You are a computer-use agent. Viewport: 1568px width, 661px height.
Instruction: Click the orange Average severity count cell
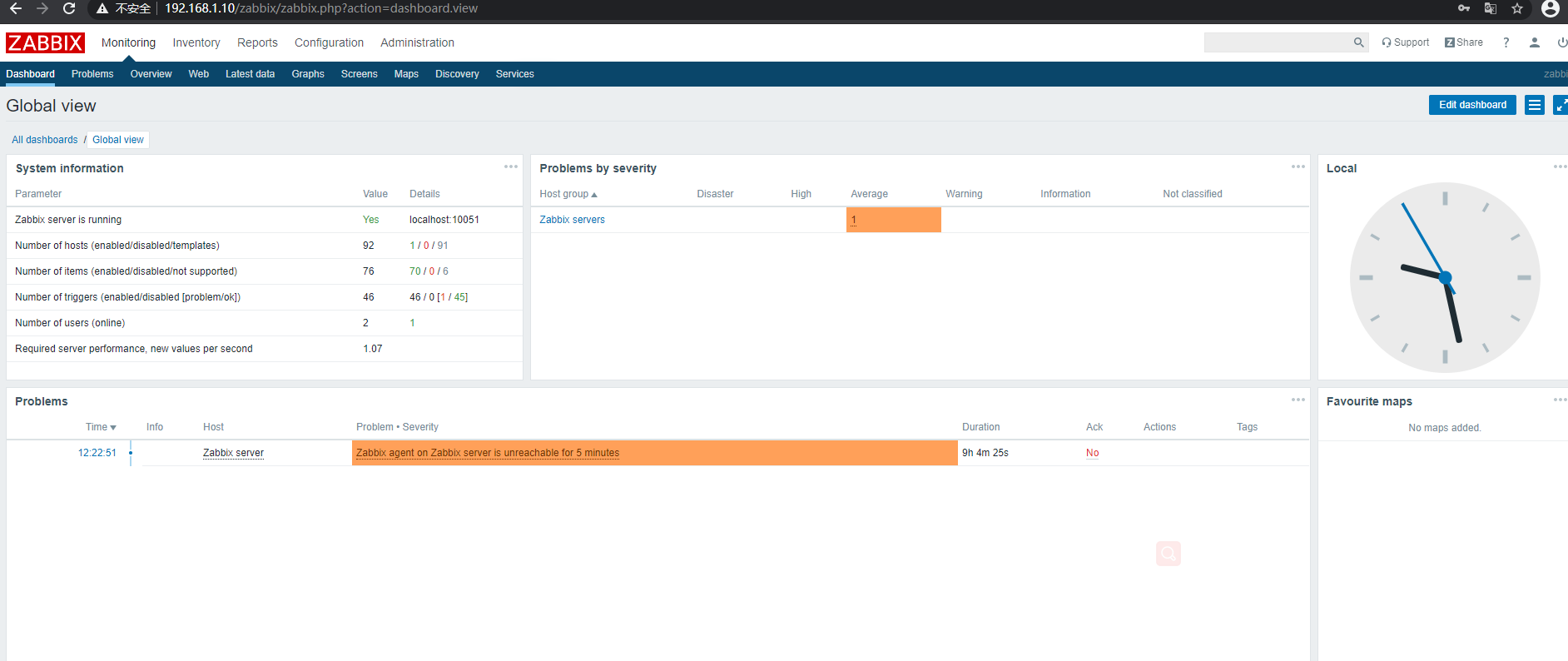coord(894,220)
